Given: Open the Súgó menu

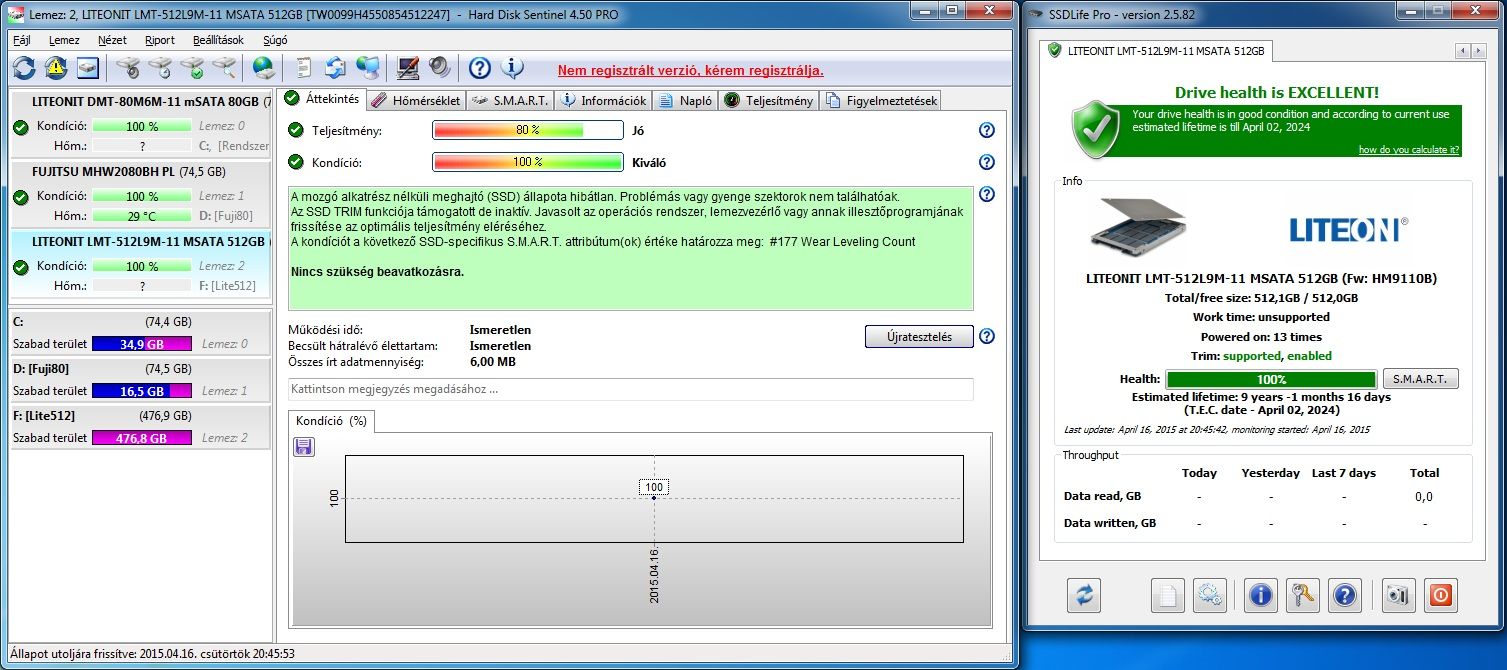Looking at the screenshot, I should pos(275,40).
